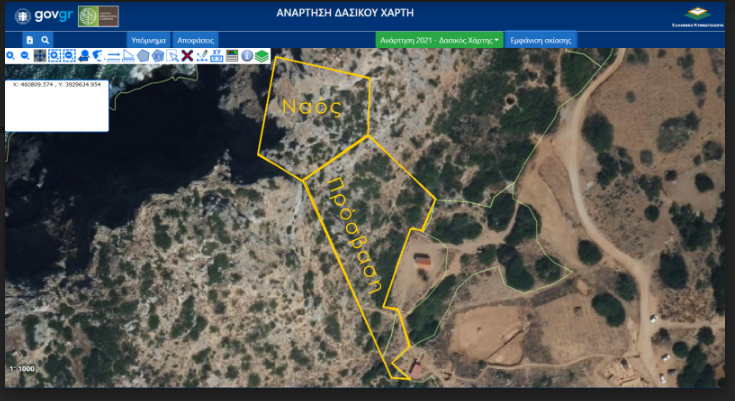Click the document file icon in header
Viewport: 735px width, 401px height.
(30, 40)
